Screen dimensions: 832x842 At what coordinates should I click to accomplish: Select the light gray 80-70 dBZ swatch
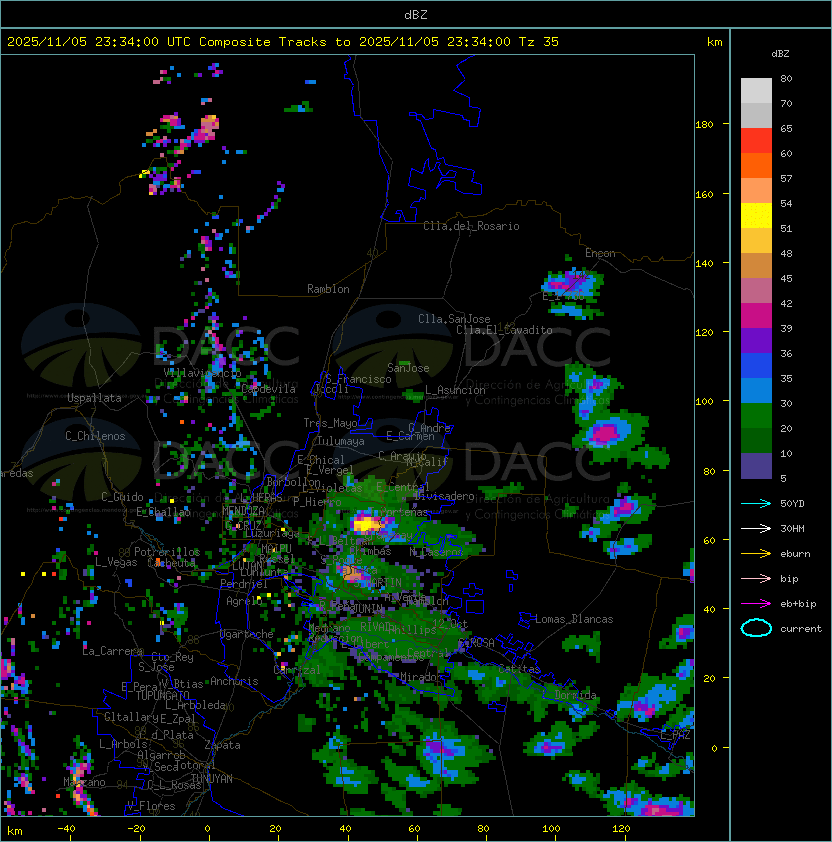coord(756,91)
